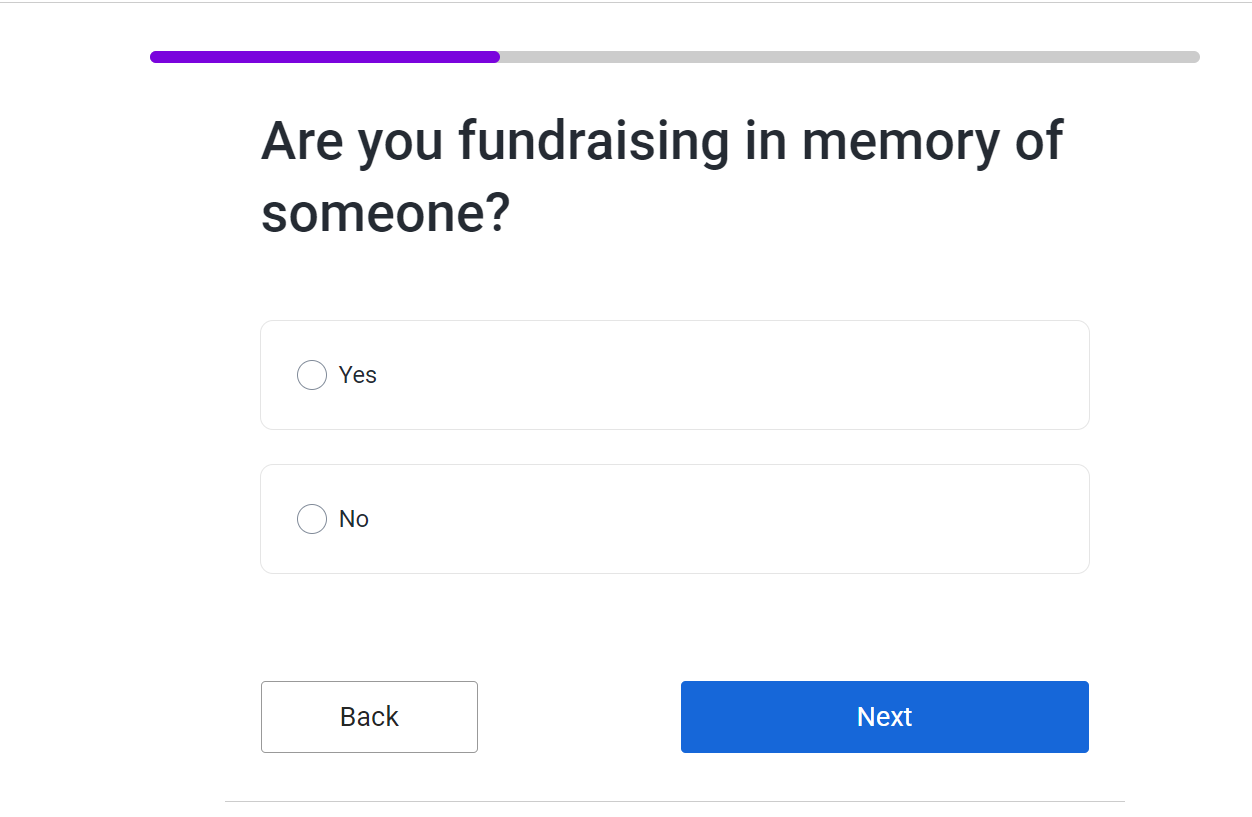Viewport: 1252px width, 817px height.
Task: Choose the No answer card
Action: 674,519
